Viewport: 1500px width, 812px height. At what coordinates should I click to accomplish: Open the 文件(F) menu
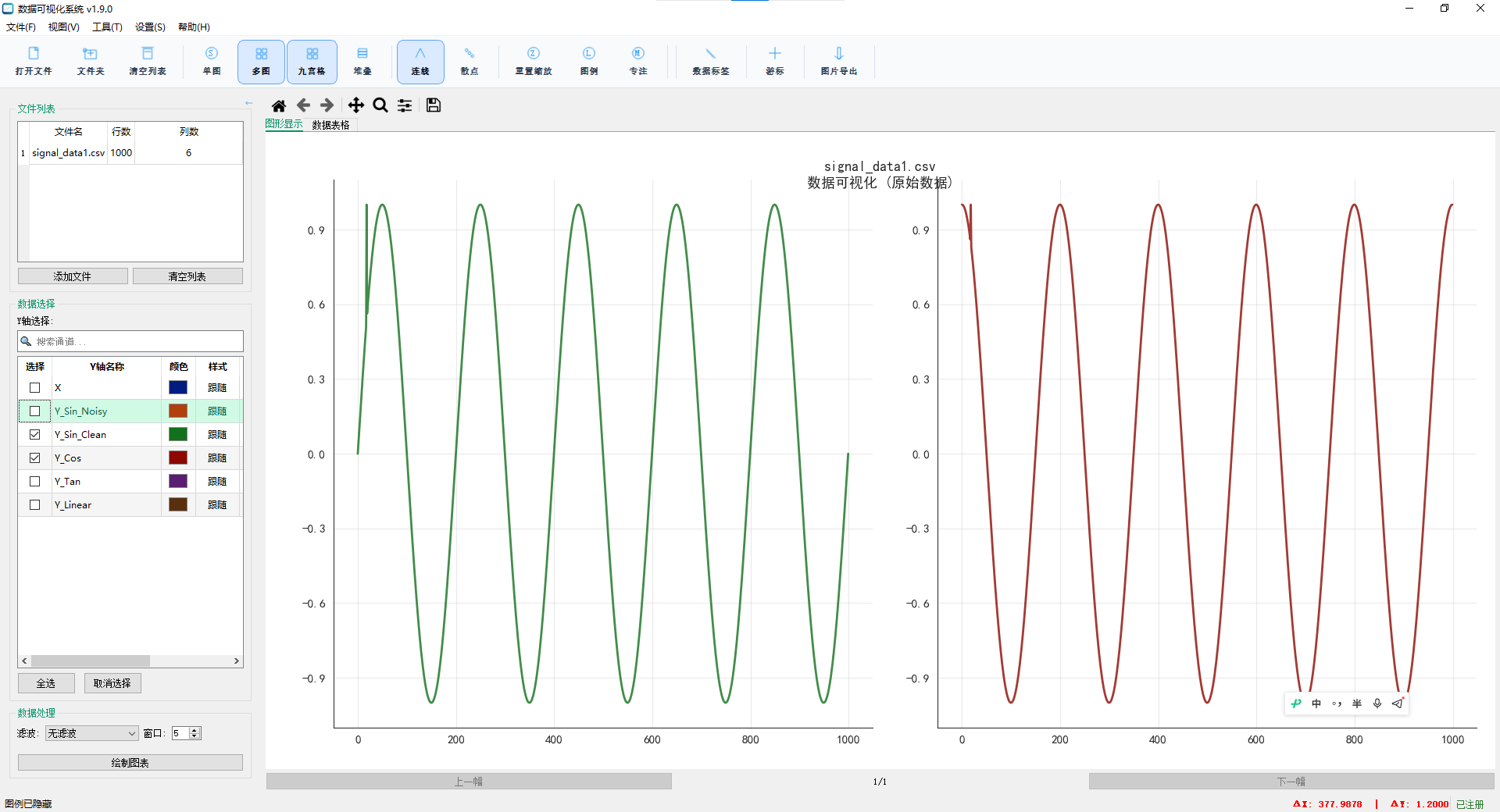[21, 27]
